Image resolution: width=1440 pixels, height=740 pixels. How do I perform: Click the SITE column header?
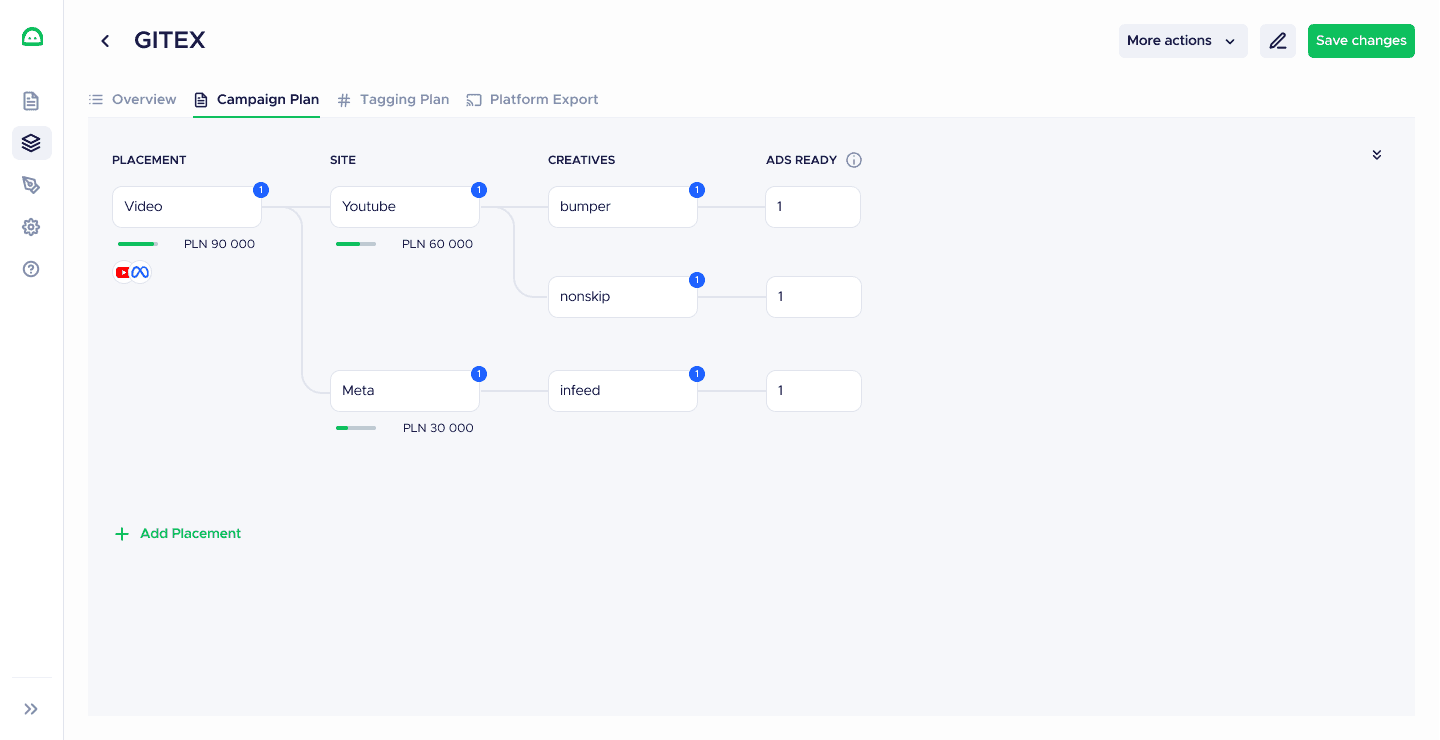click(343, 160)
